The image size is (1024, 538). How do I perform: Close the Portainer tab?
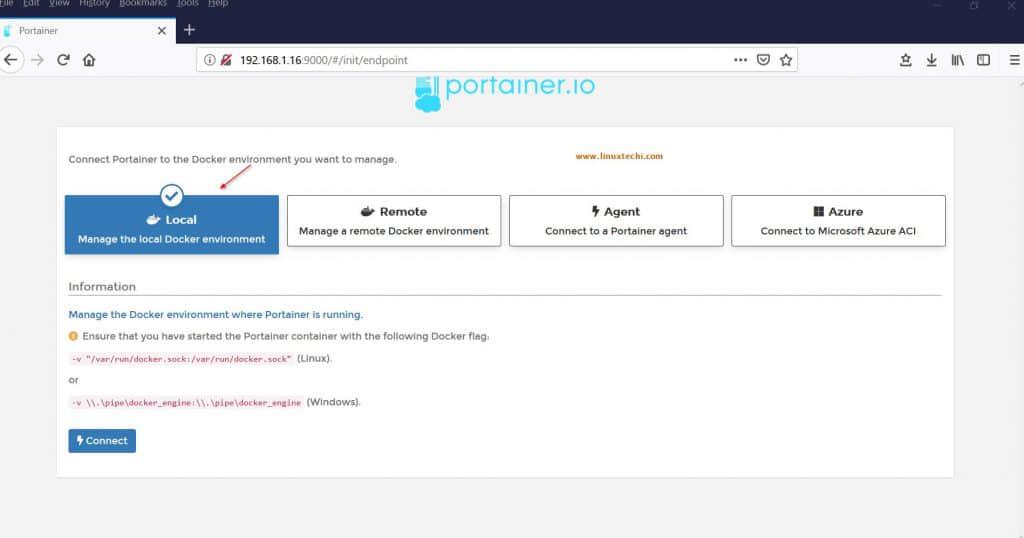coord(162,31)
